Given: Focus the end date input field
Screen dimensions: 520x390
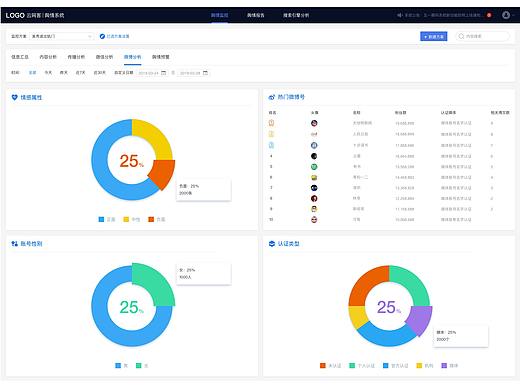Looking at the screenshot, I should point(194,73).
